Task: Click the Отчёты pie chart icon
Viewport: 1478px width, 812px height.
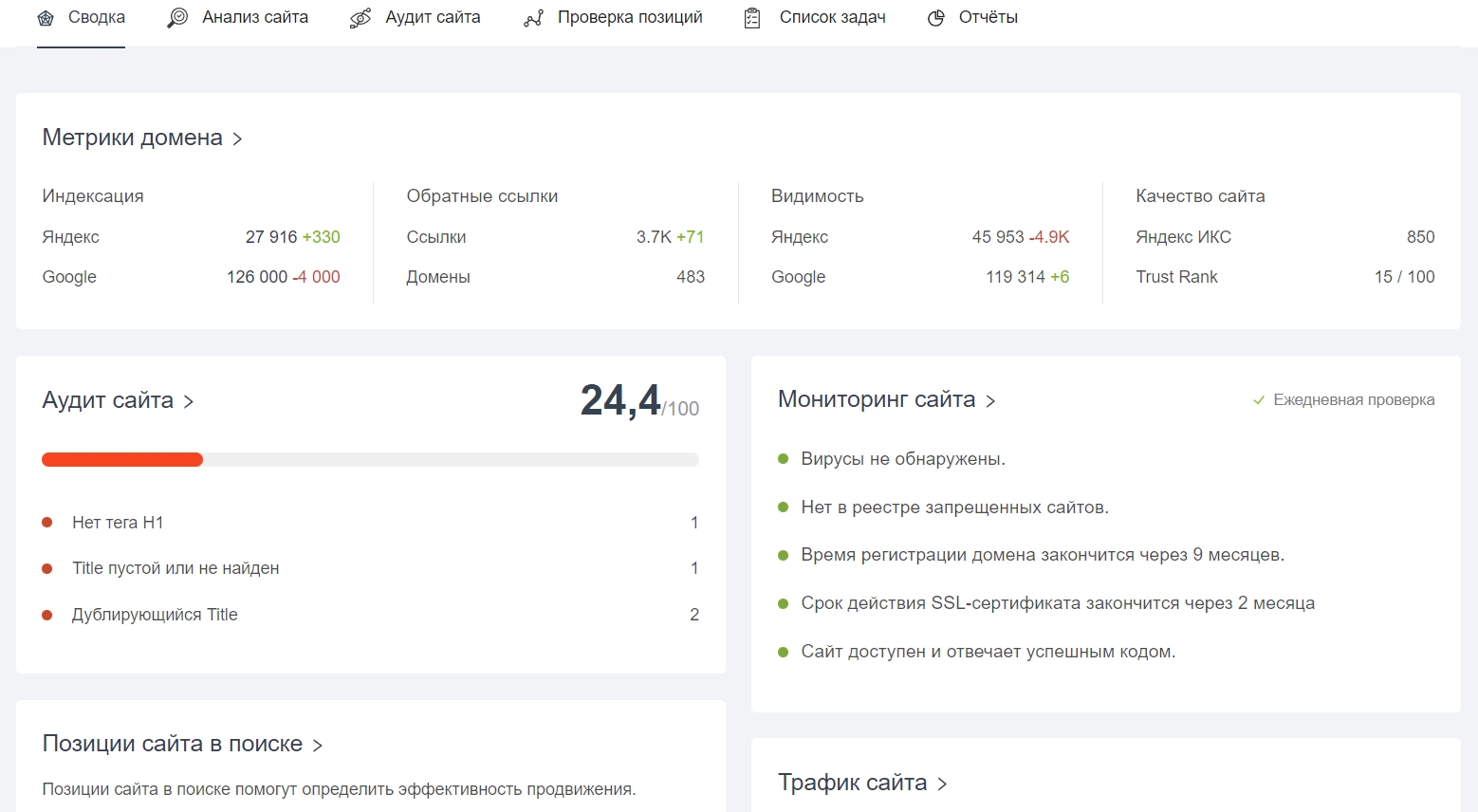Action: [x=936, y=18]
